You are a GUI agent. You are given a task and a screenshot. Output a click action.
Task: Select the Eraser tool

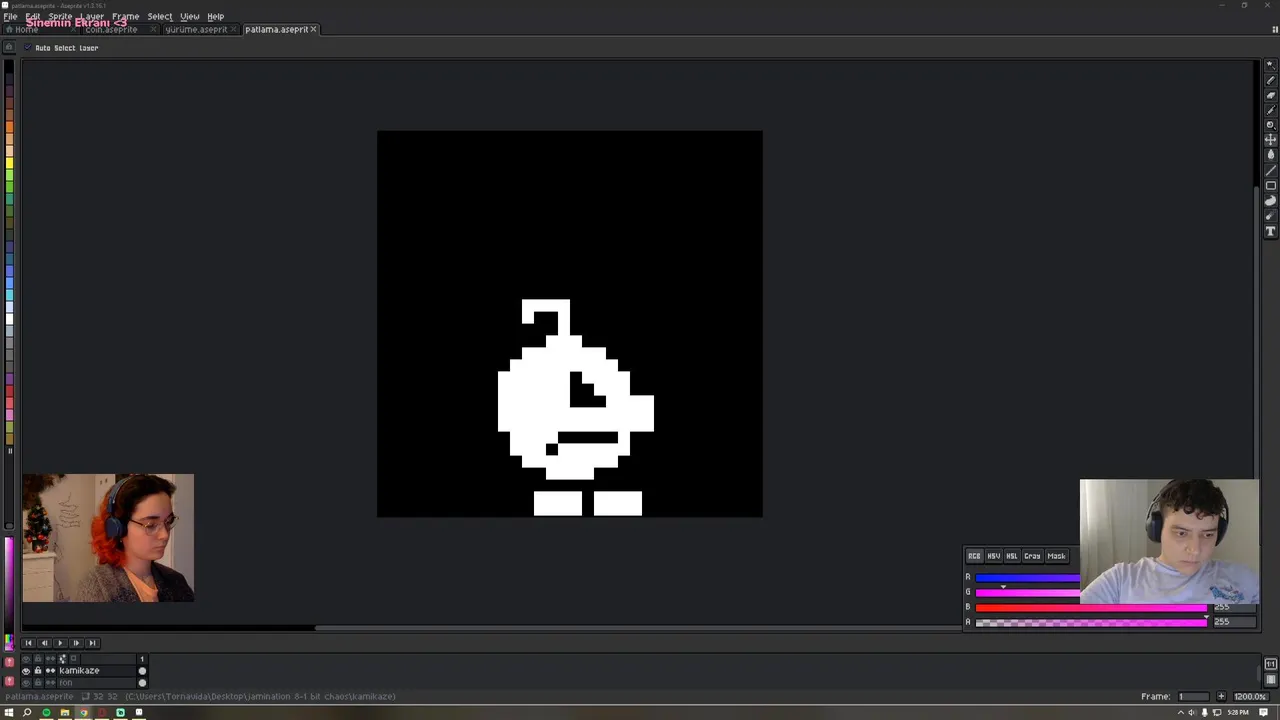pyautogui.click(x=1270, y=95)
